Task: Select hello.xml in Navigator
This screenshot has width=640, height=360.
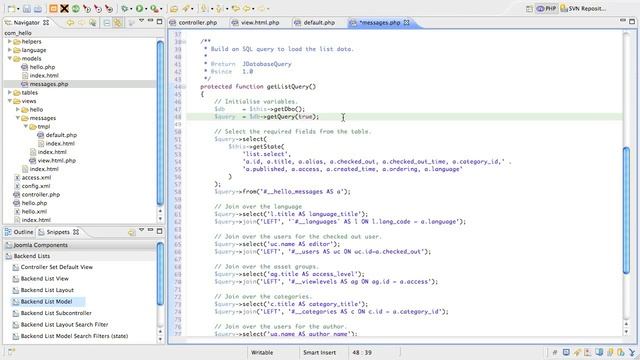Action: point(34,211)
